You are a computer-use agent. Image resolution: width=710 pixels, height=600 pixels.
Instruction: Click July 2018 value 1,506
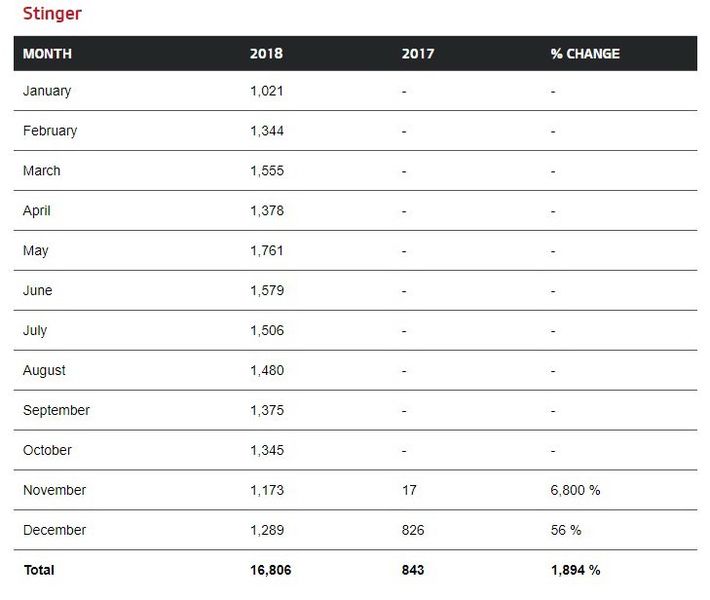point(267,331)
